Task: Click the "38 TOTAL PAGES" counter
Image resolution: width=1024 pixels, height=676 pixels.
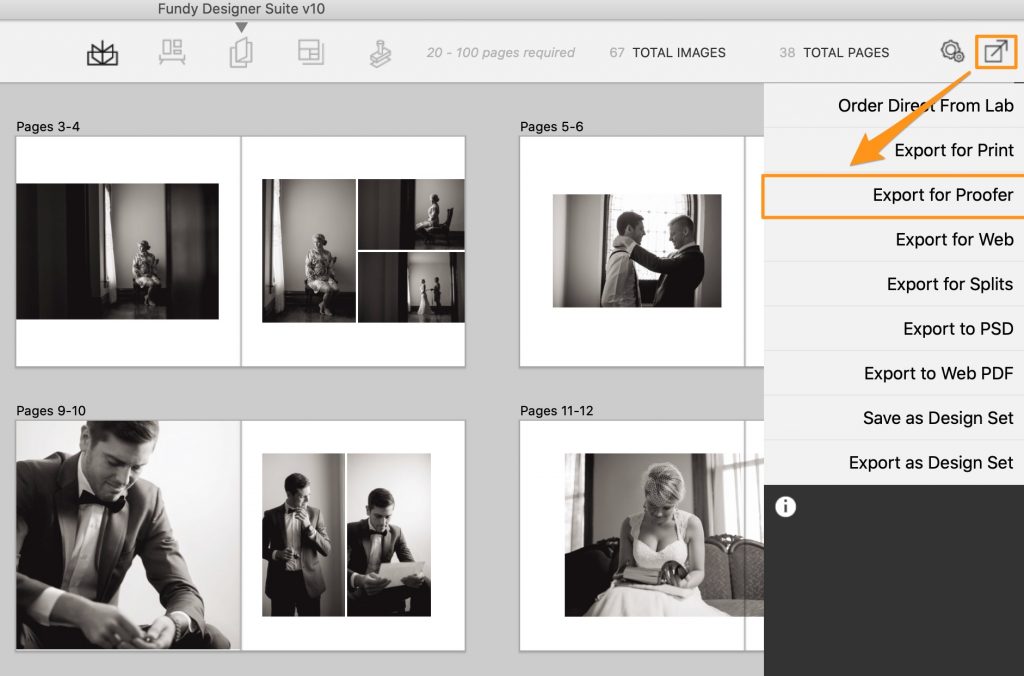Action: (x=834, y=53)
